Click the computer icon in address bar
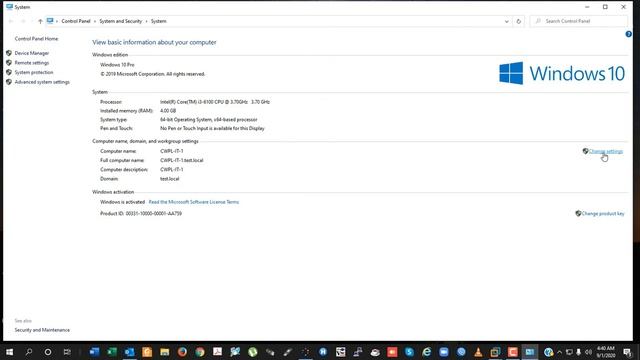This screenshot has width=640, height=360. (50, 21)
